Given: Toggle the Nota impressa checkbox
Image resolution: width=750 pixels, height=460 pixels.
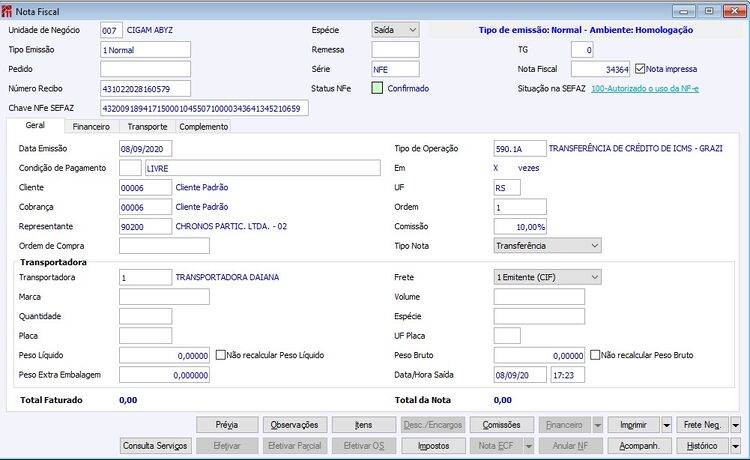Looking at the screenshot, I should [x=640, y=69].
